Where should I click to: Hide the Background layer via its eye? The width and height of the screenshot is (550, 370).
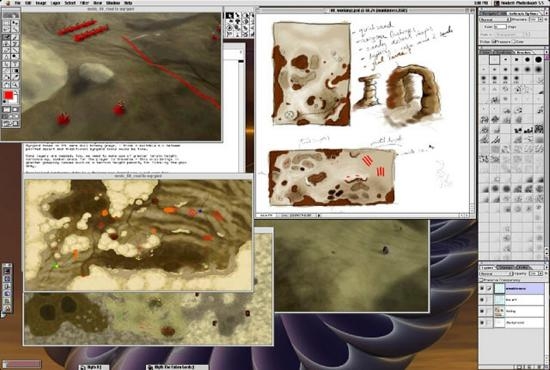[x=482, y=322]
